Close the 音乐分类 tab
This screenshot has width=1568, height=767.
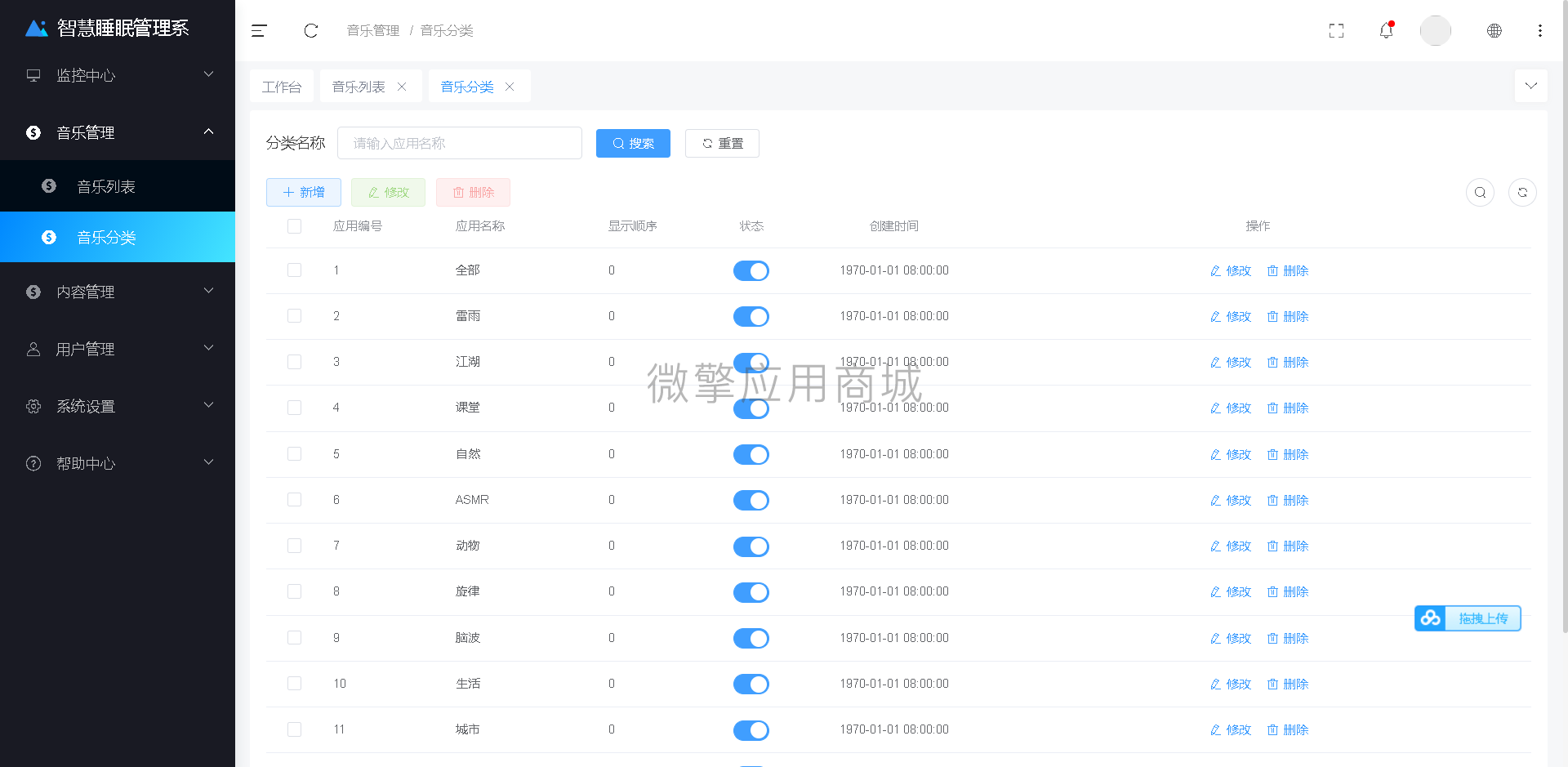510,87
